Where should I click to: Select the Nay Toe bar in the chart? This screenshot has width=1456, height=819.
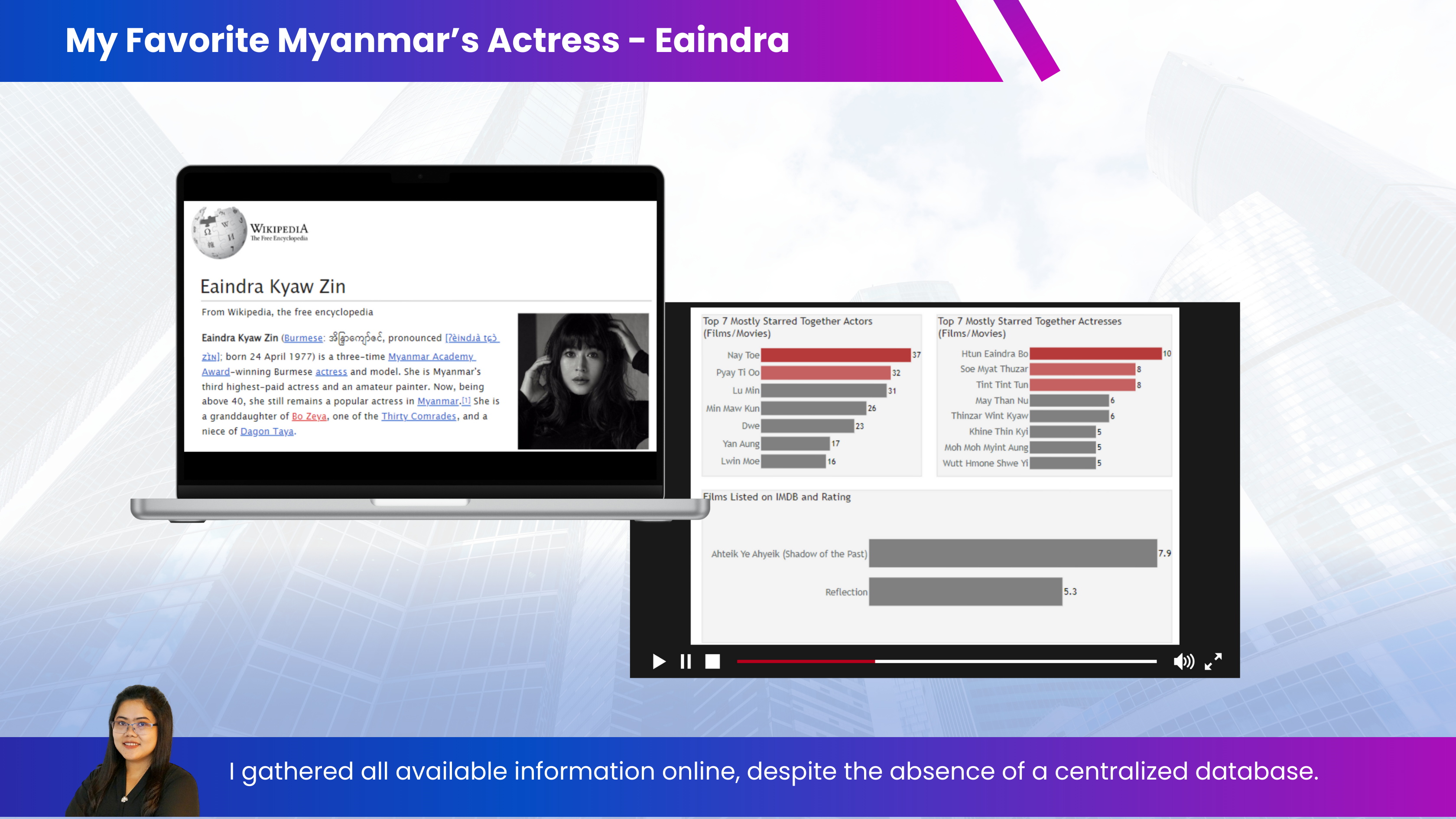[x=835, y=355]
